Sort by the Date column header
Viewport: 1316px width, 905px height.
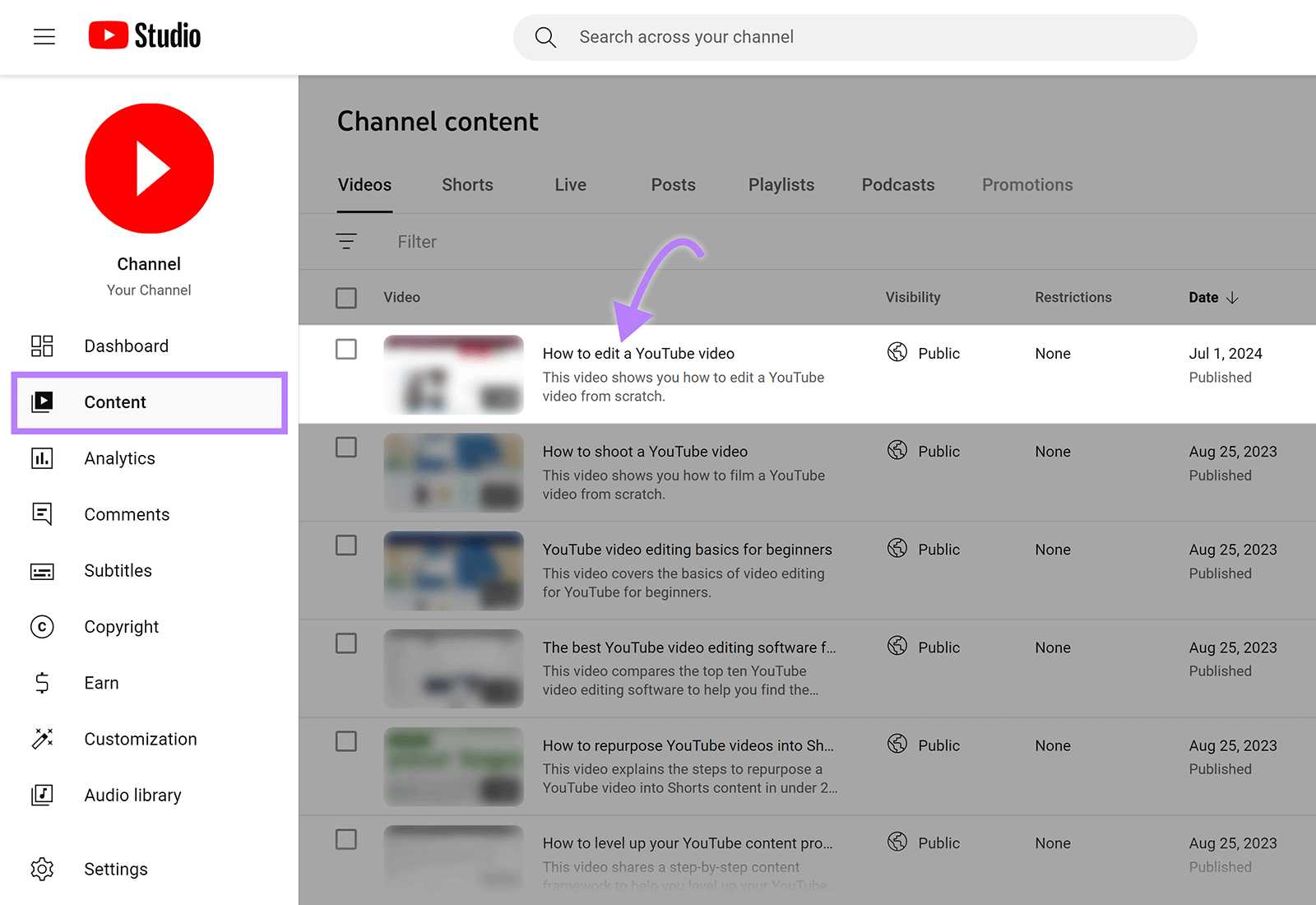[x=1203, y=298]
